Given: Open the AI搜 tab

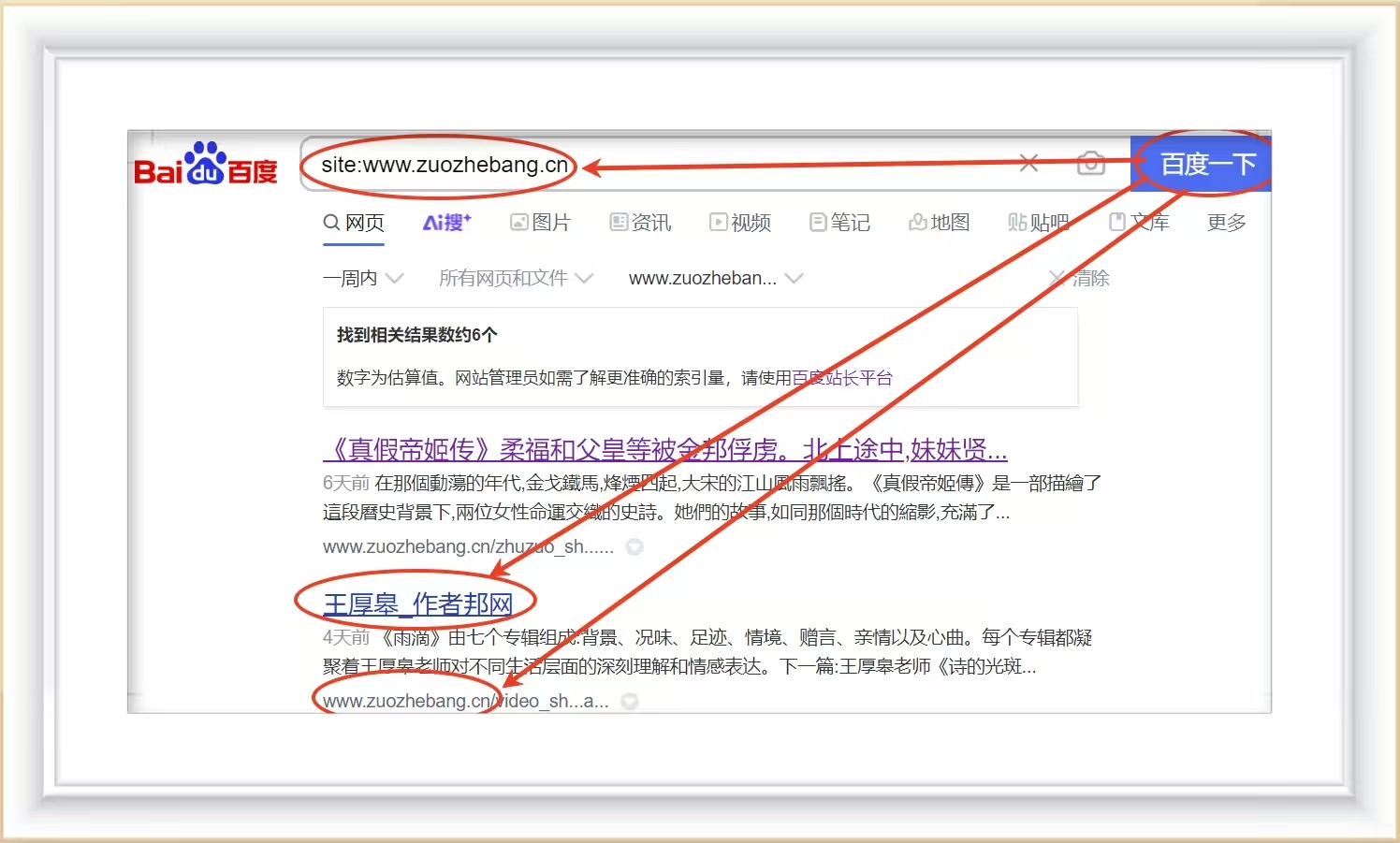Looking at the screenshot, I should [446, 223].
